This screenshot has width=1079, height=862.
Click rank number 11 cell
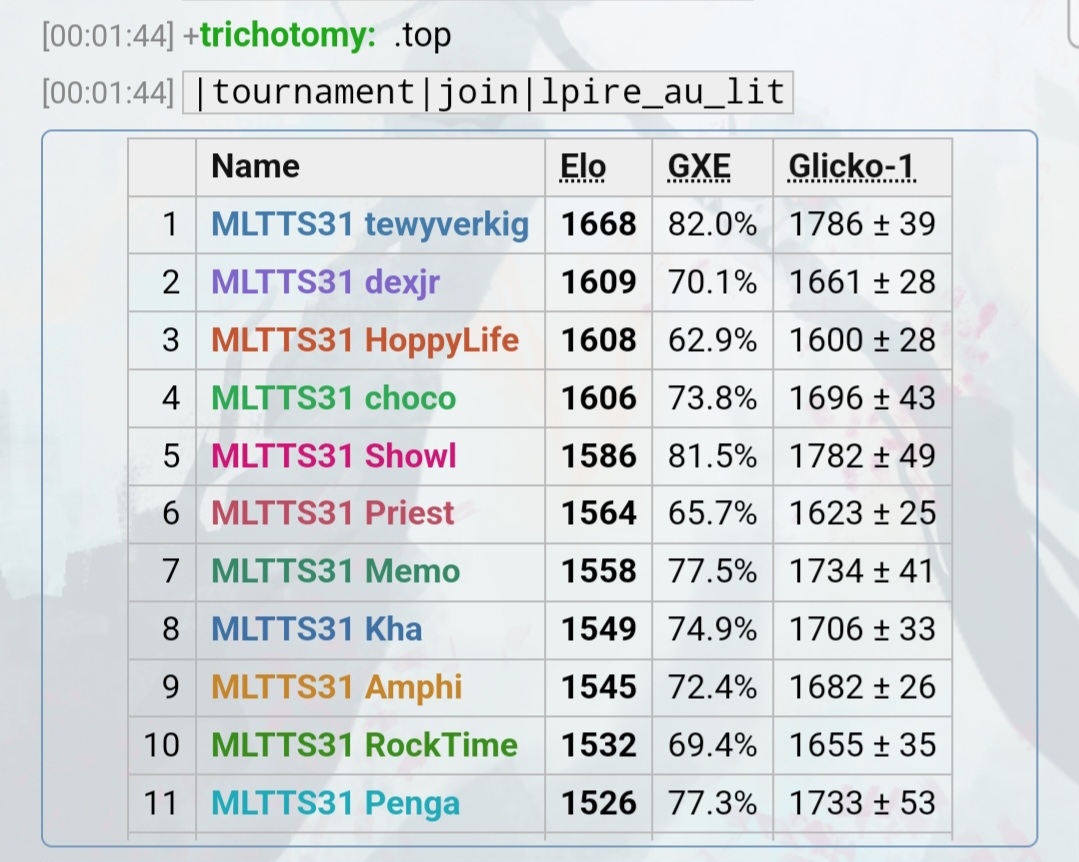[162, 803]
